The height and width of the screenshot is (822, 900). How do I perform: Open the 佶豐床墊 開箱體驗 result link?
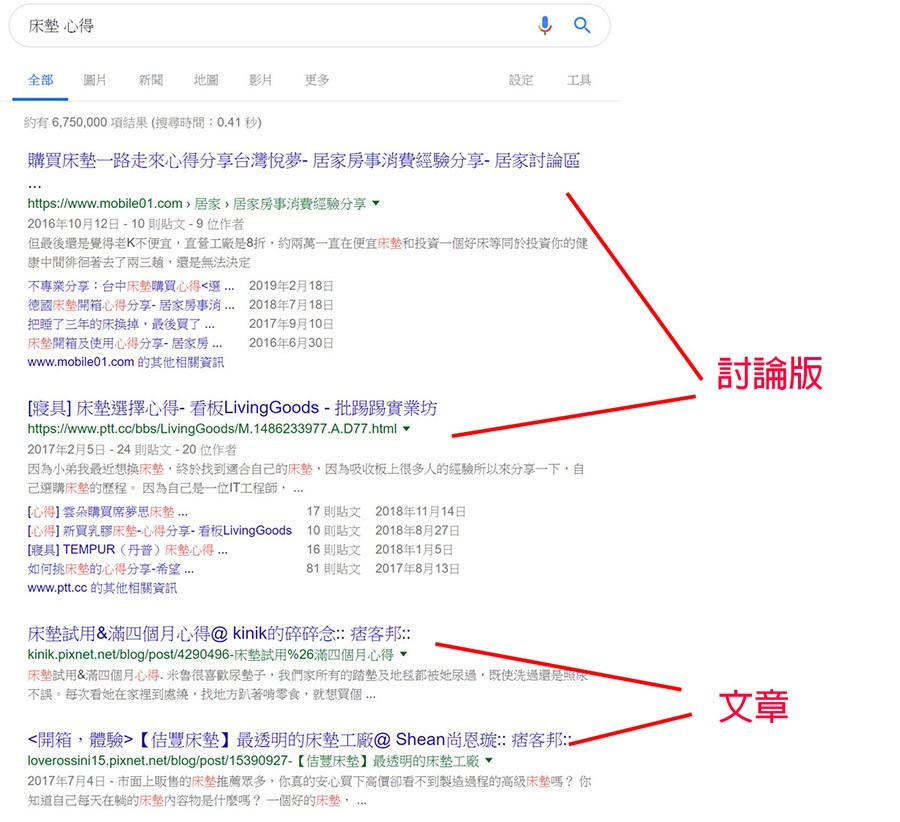pos(300,740)
